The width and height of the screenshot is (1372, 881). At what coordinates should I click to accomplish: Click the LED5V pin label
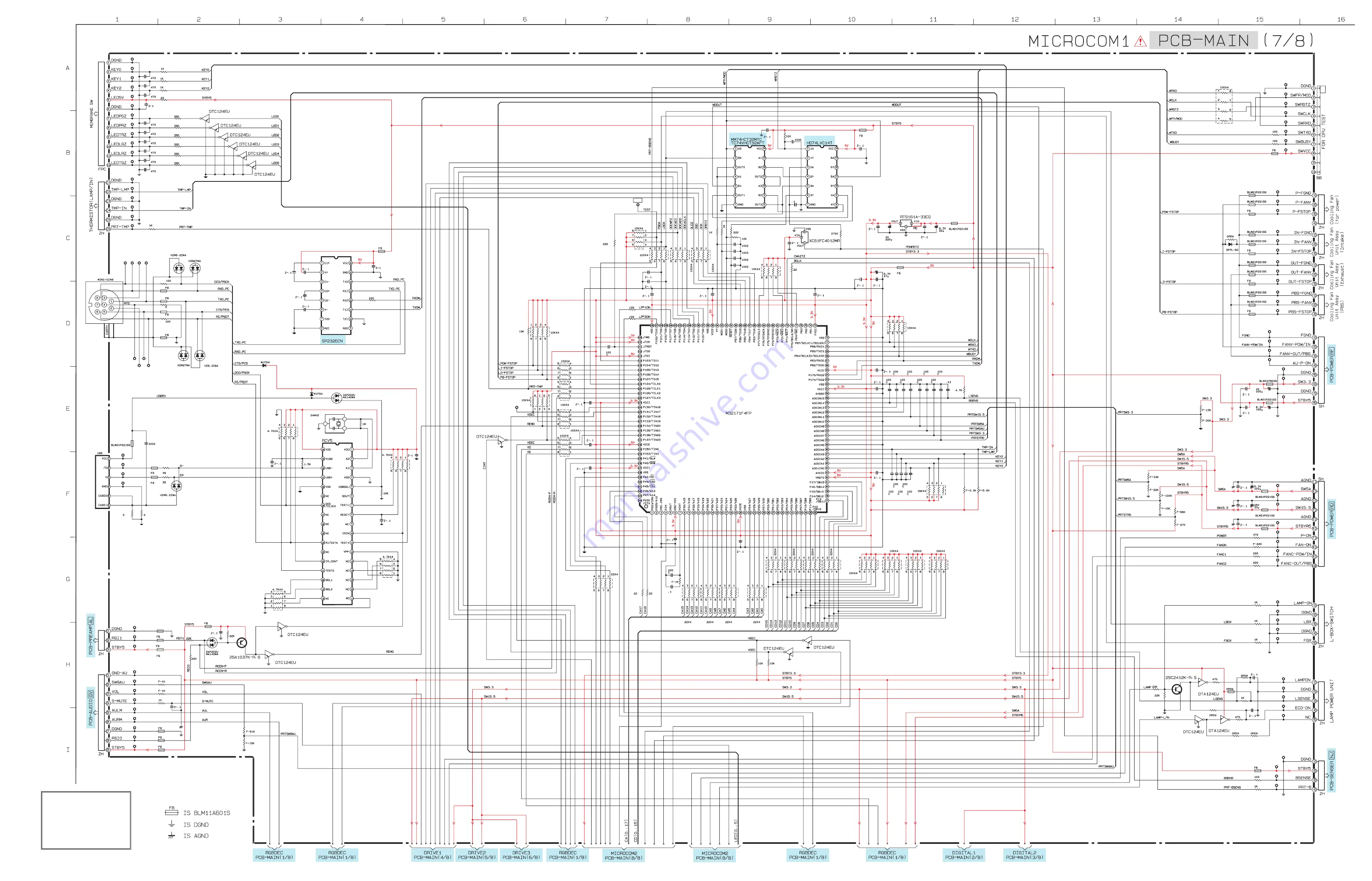point(117,97)
